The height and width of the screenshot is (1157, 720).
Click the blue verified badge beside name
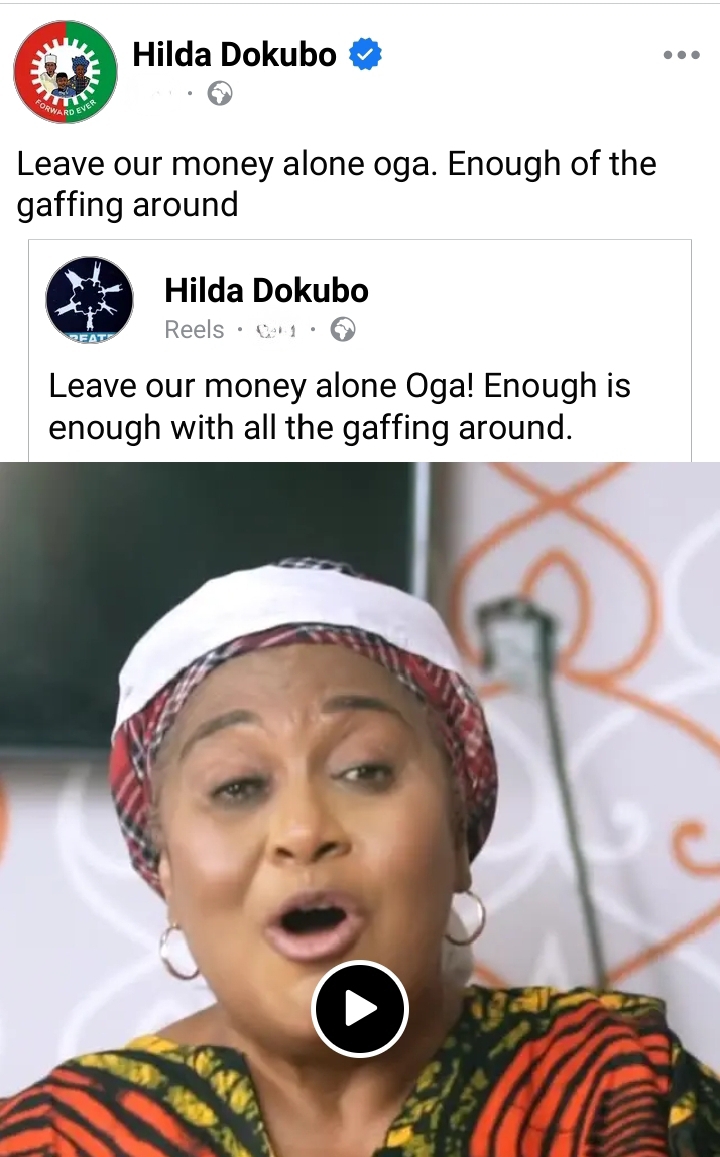click(x=364, y=55)
